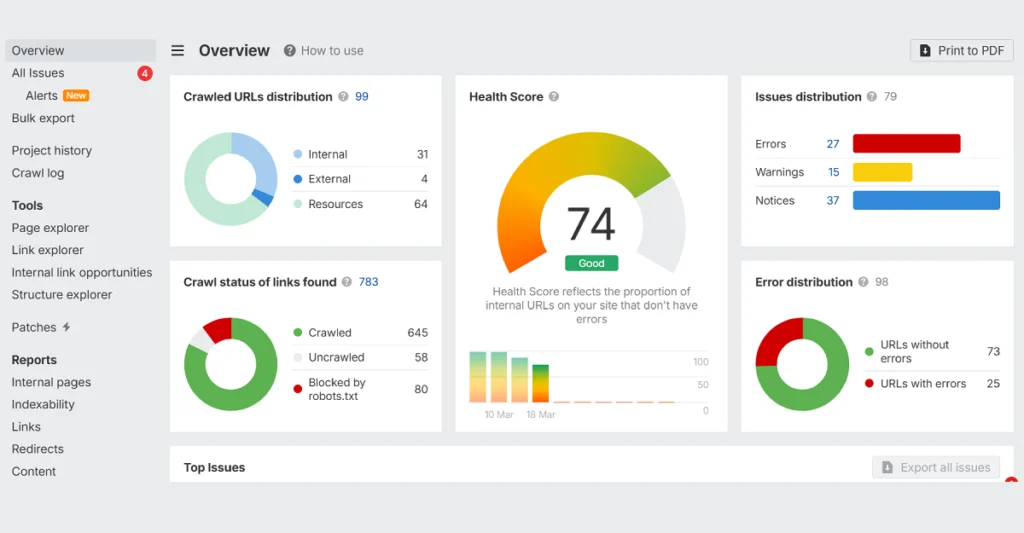Click the 783 links found count
1024x533 pixels.
(x=368, y=282)
